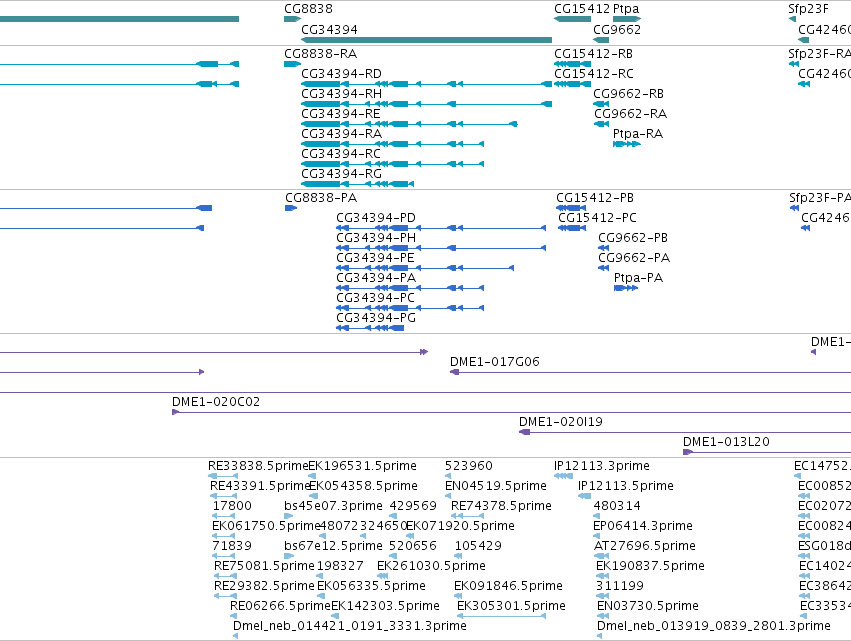Click EST label RE74378.5prime

(x=501, y=506)
